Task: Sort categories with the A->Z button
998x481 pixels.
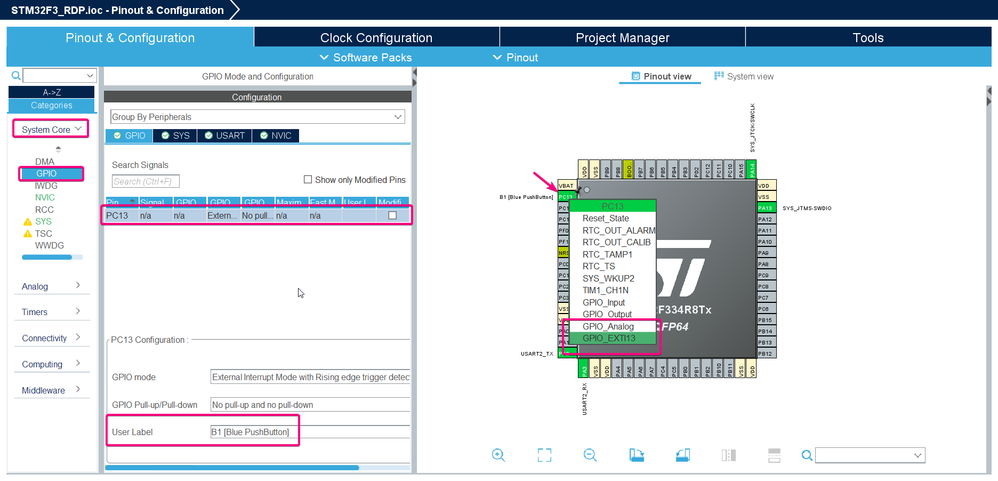Action: pyautogui.click(x=52, y=92)
